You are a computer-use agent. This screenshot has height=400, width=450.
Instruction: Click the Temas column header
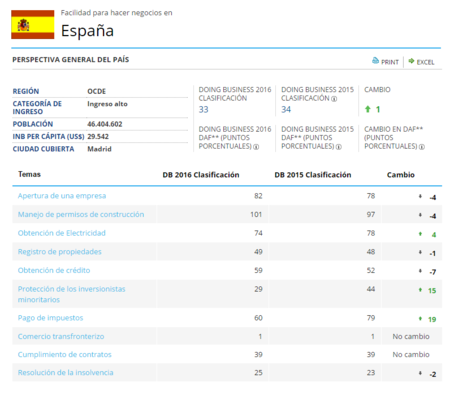point(29,174)
